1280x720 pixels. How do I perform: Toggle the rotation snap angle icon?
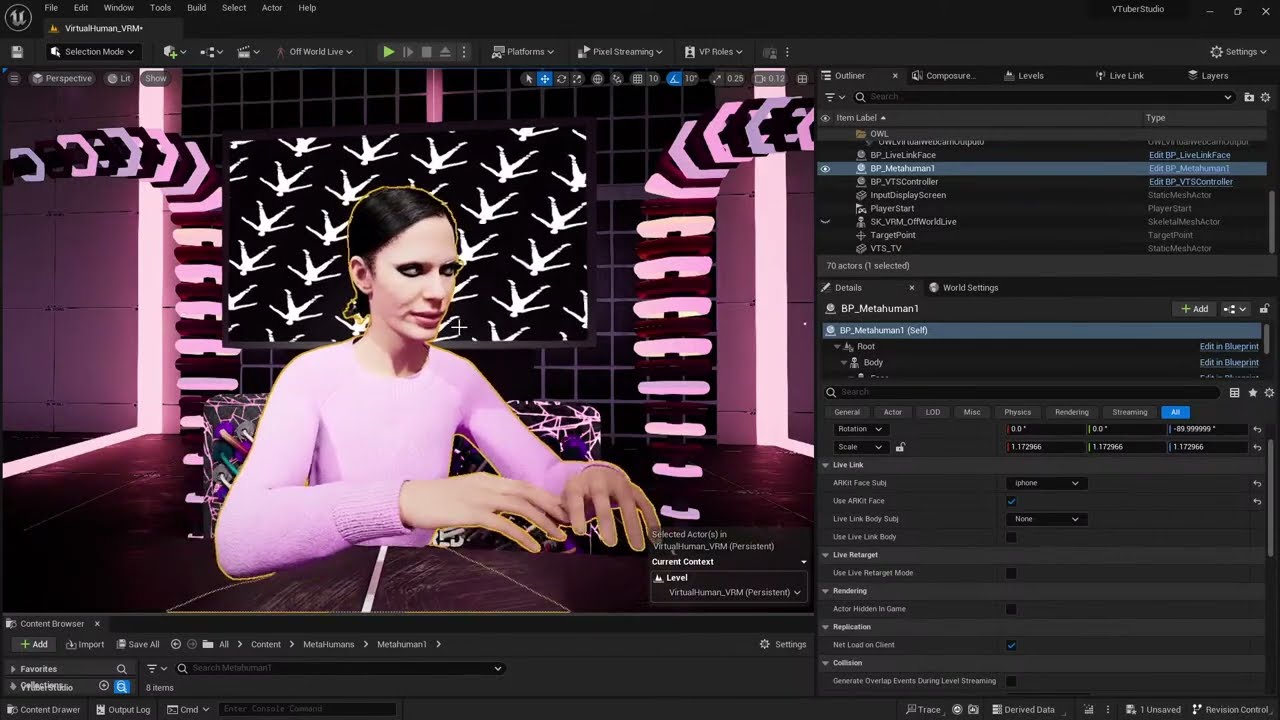pyautogui.click(x=674, y=79)
